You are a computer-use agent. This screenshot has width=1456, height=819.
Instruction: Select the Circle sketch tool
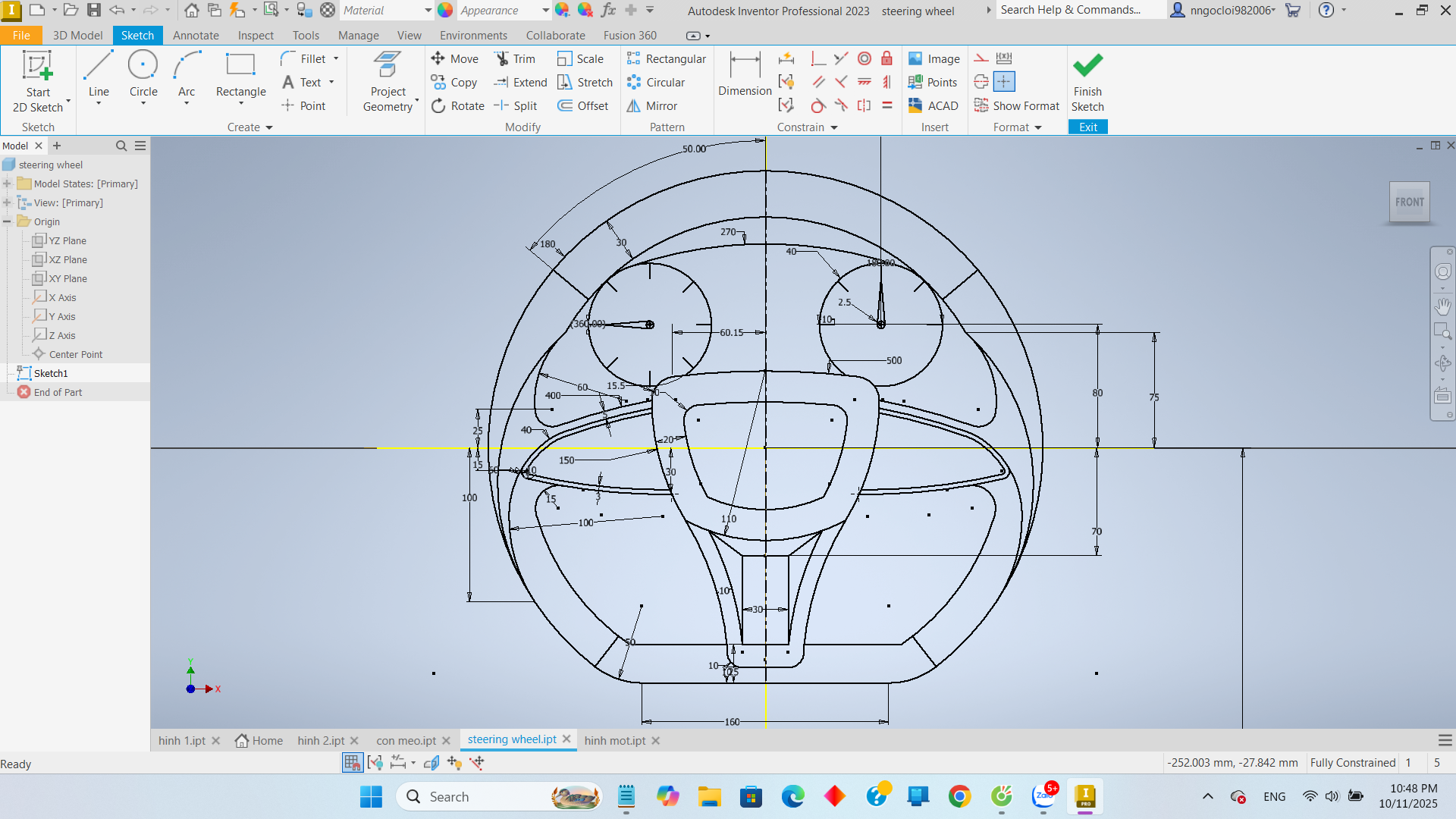pyautogui.click(x=143, y=75)
